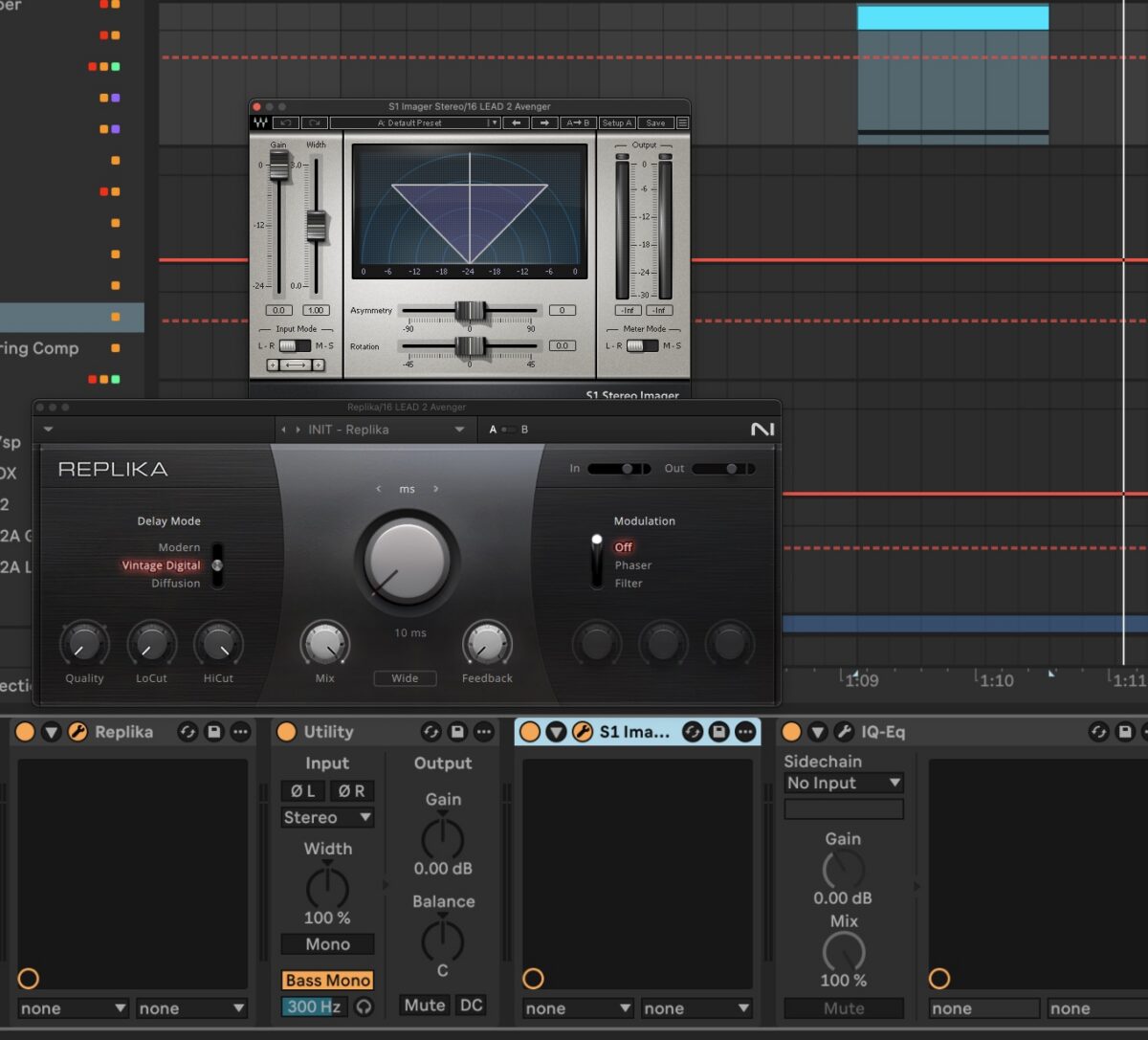Toggle the IQ-Eq device activator
1148x1040 pixels.
[x=791, y=732]
